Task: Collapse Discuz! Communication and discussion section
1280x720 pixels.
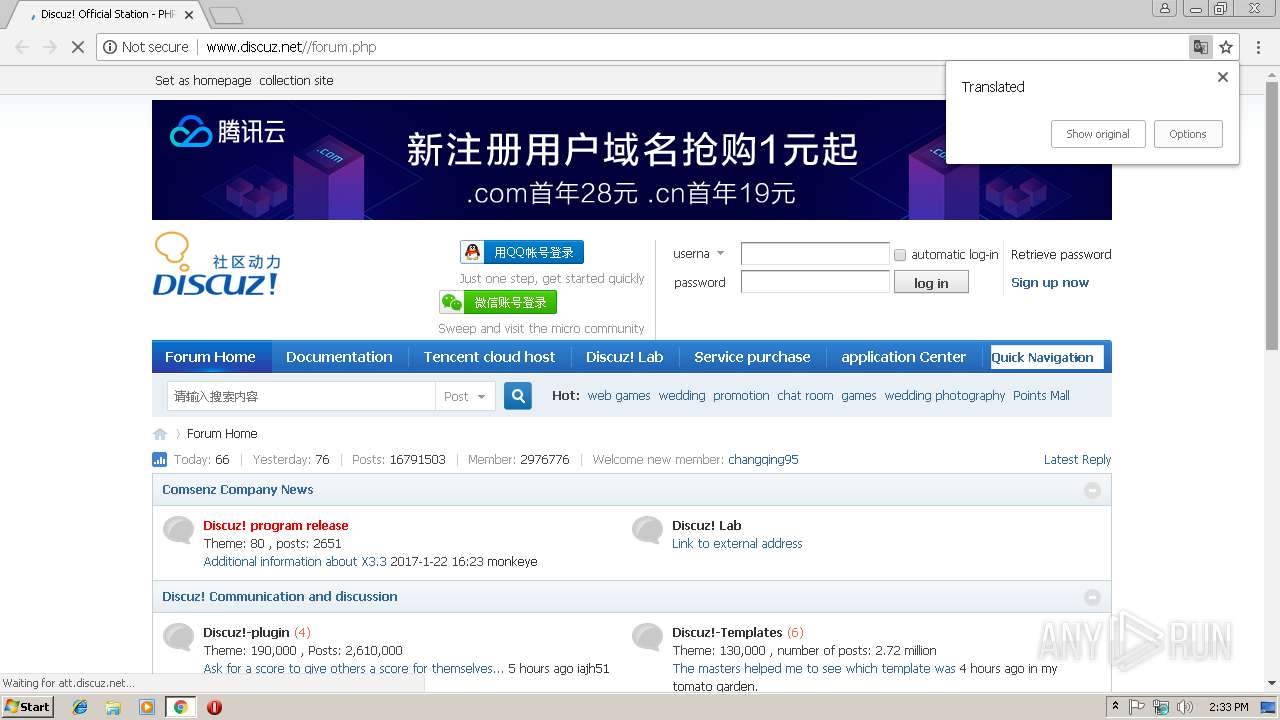Action: (1092, 597)
